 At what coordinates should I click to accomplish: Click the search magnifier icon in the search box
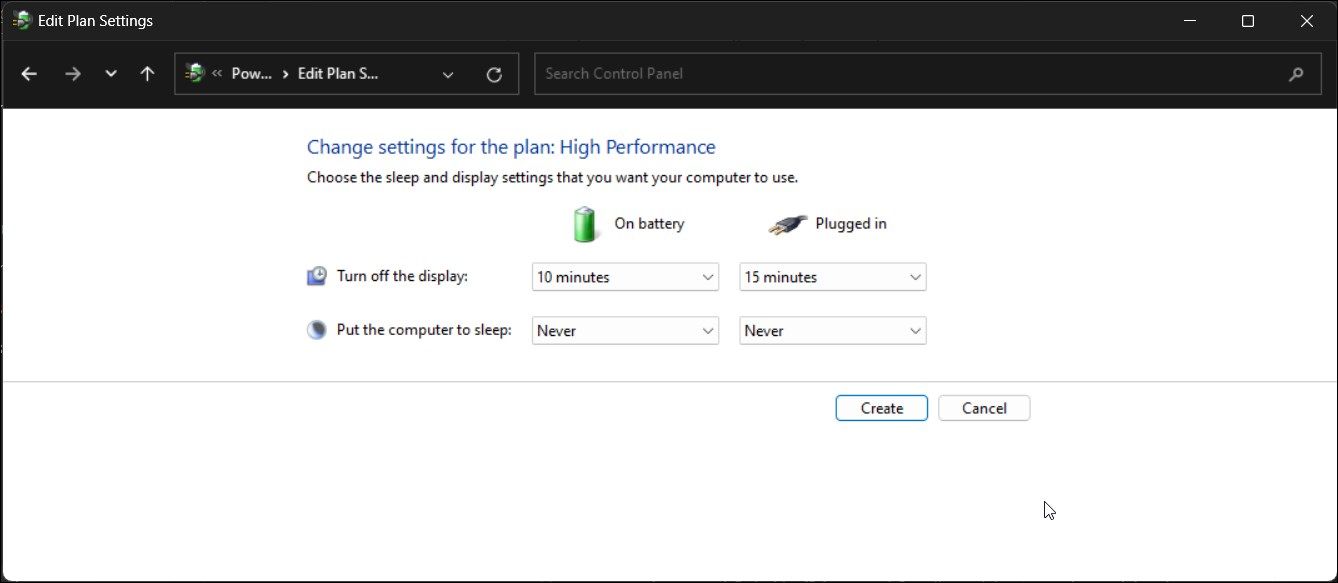(1296, 73)
